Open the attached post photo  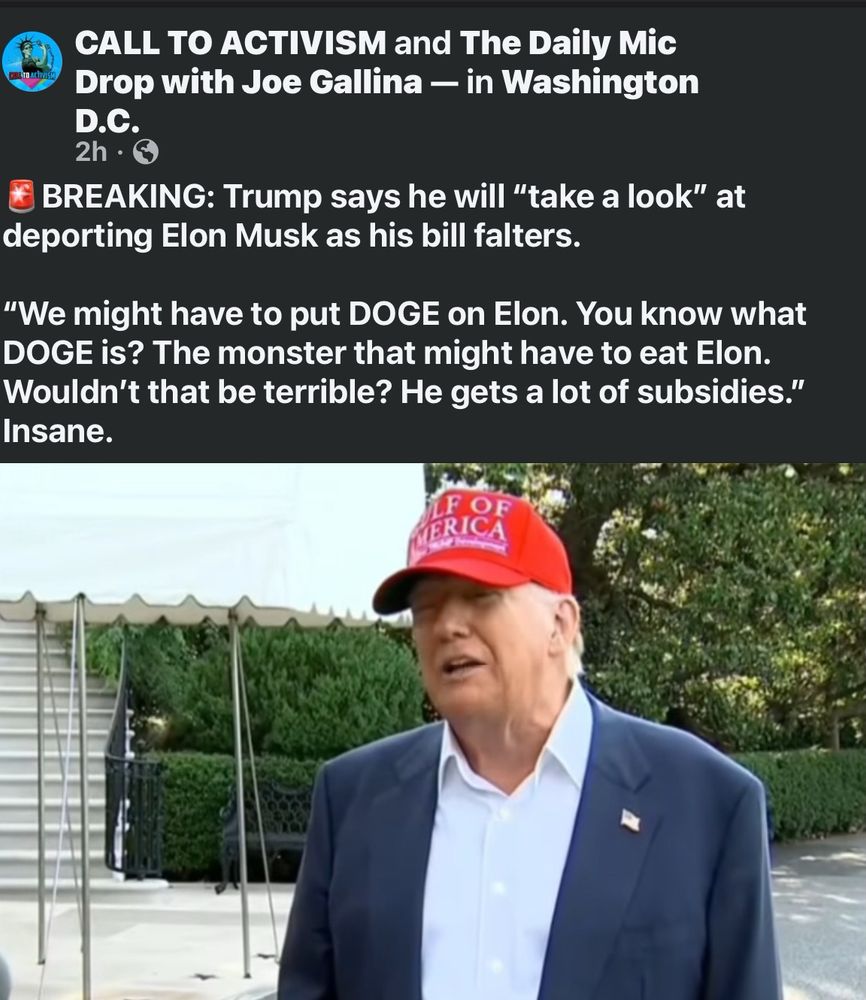[x=433, y=732]
